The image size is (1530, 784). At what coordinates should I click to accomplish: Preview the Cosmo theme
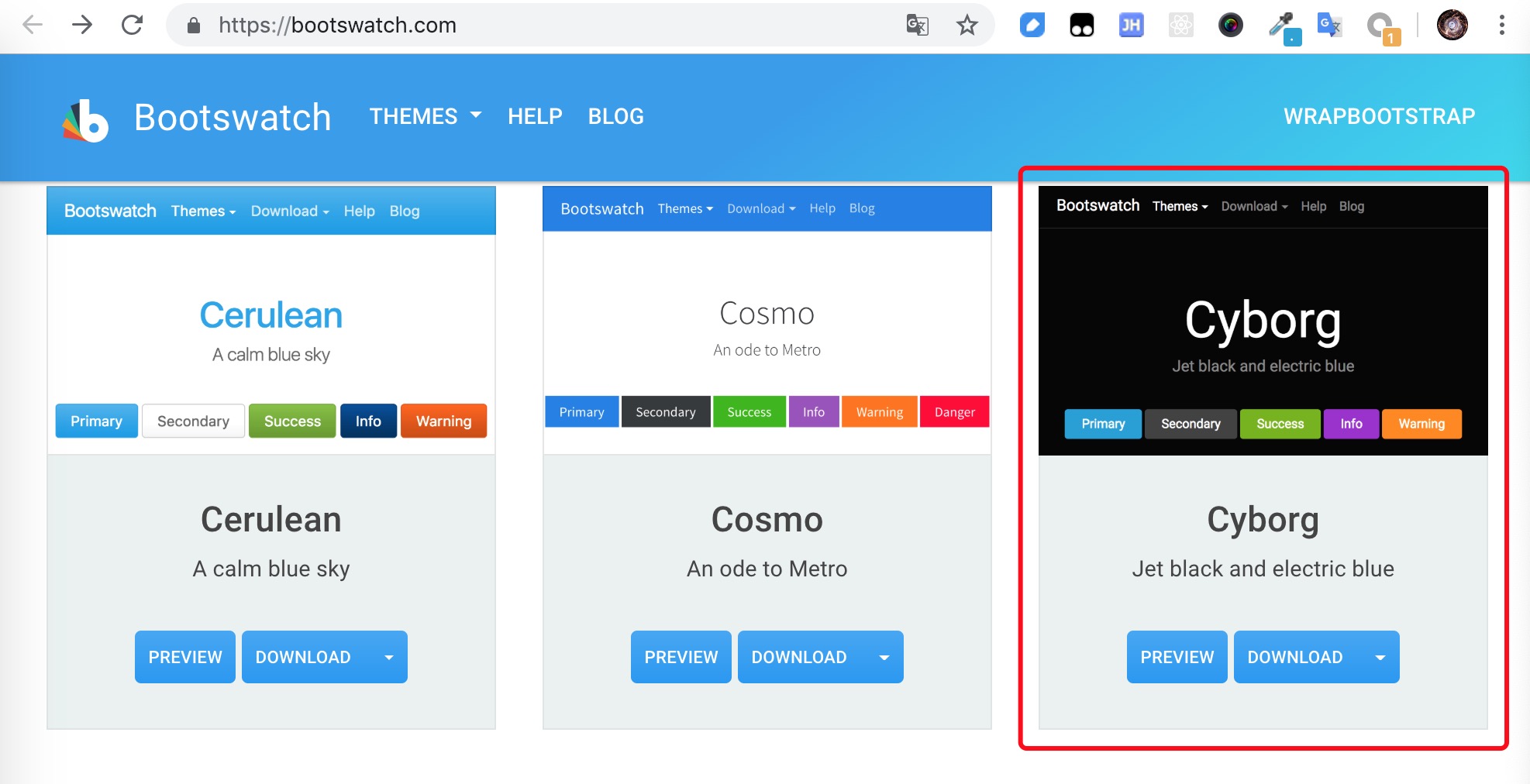coord(681,657)
